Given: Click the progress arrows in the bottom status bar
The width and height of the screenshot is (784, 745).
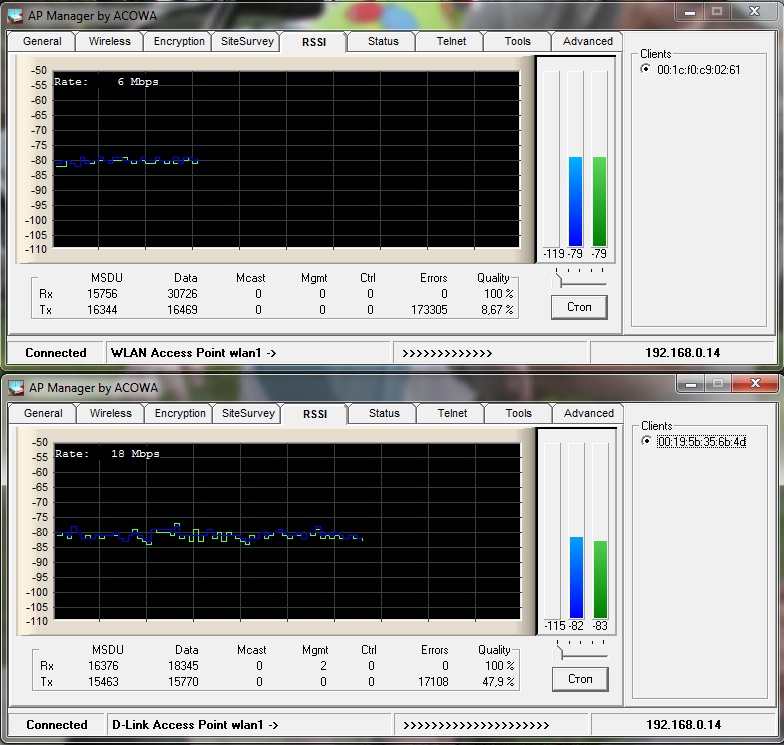Looking at the screenshot, I should pos(476,726).
